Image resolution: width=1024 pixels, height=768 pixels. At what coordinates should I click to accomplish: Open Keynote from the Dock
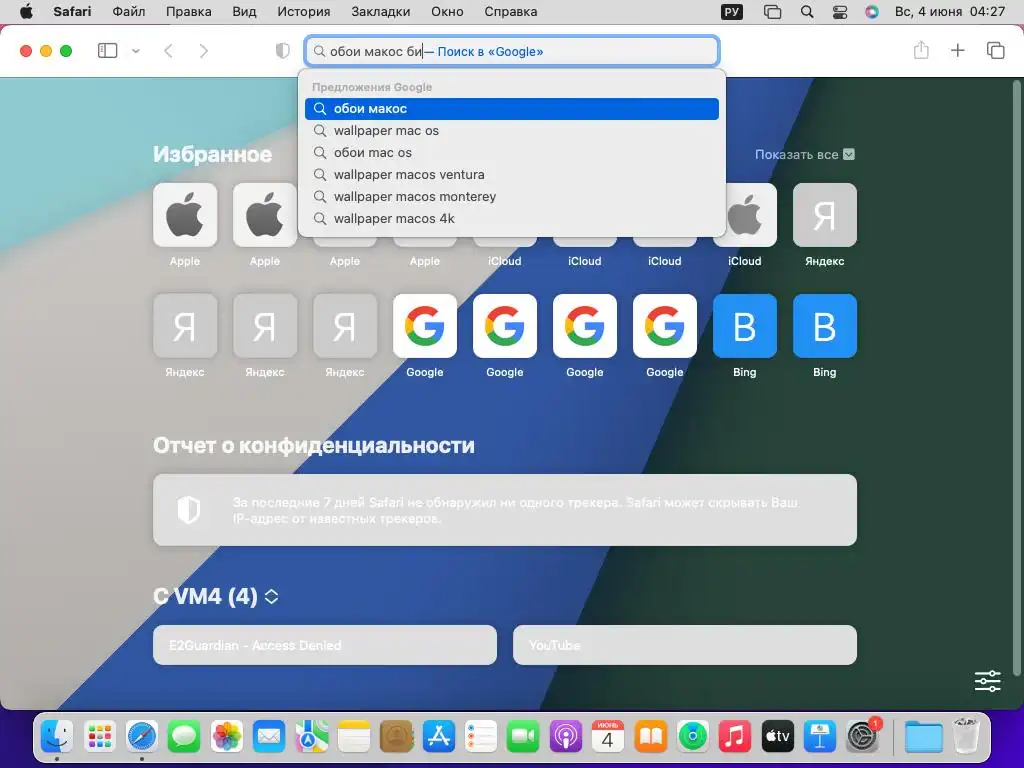tap(820, 737)
